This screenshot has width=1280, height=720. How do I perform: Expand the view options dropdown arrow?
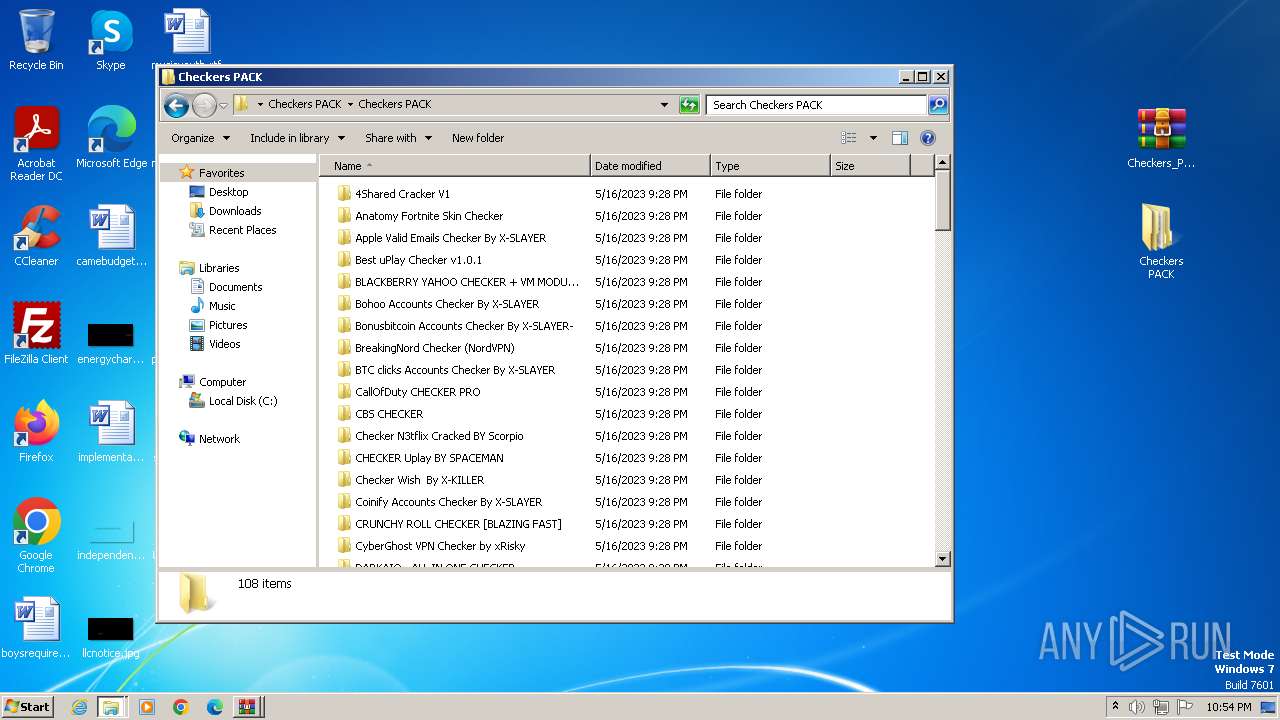tap(873, 138)
